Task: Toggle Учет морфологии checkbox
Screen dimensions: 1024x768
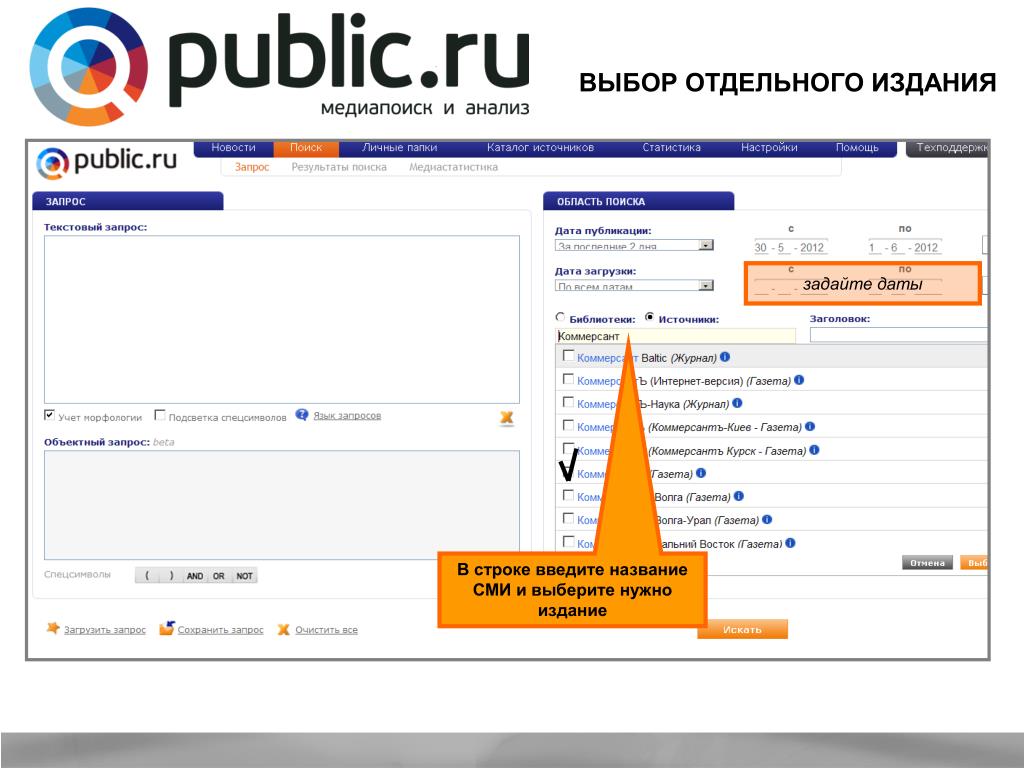Action: [49, 415]
